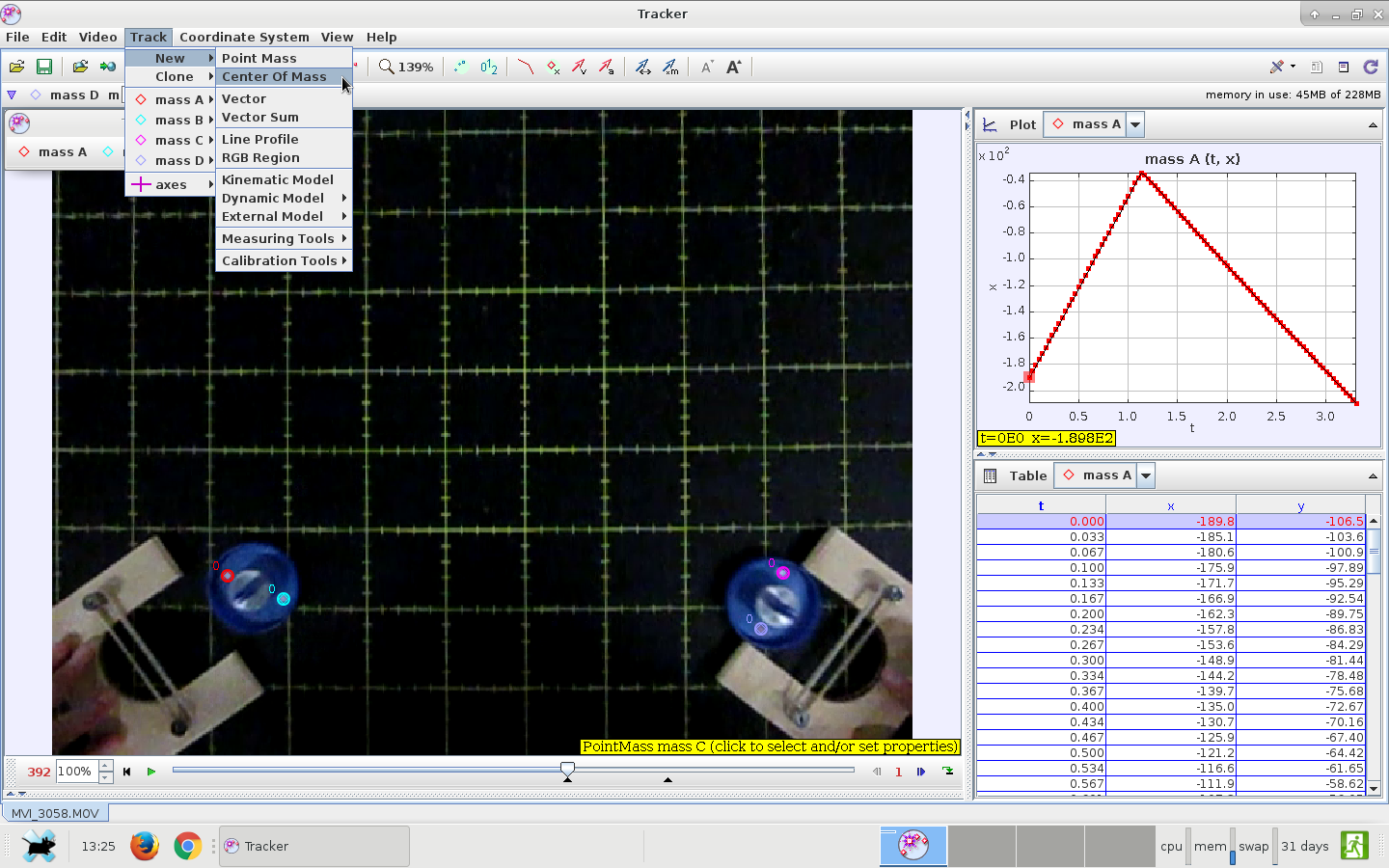The image size is (1389, 868).
Task: Click the increase font size icon
Action: 733,67
